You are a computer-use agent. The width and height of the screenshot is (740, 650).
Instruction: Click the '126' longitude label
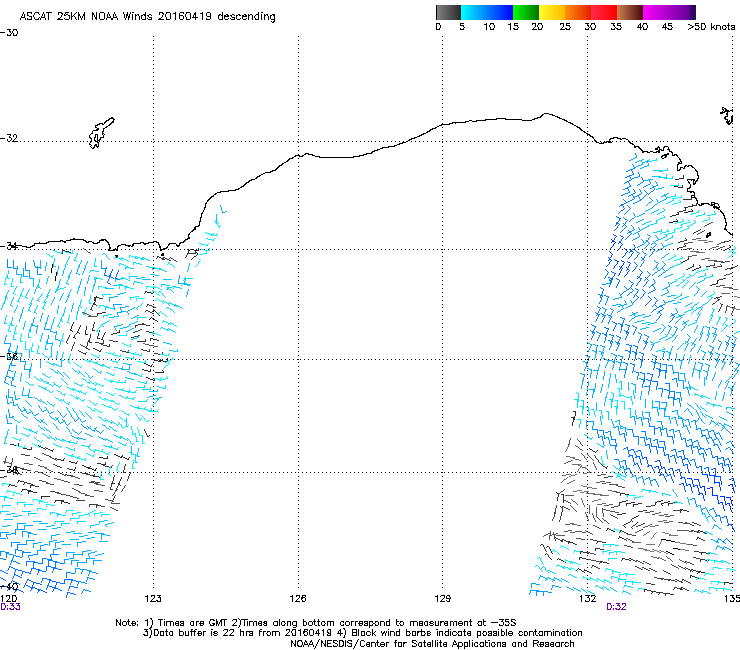(298, 599)
